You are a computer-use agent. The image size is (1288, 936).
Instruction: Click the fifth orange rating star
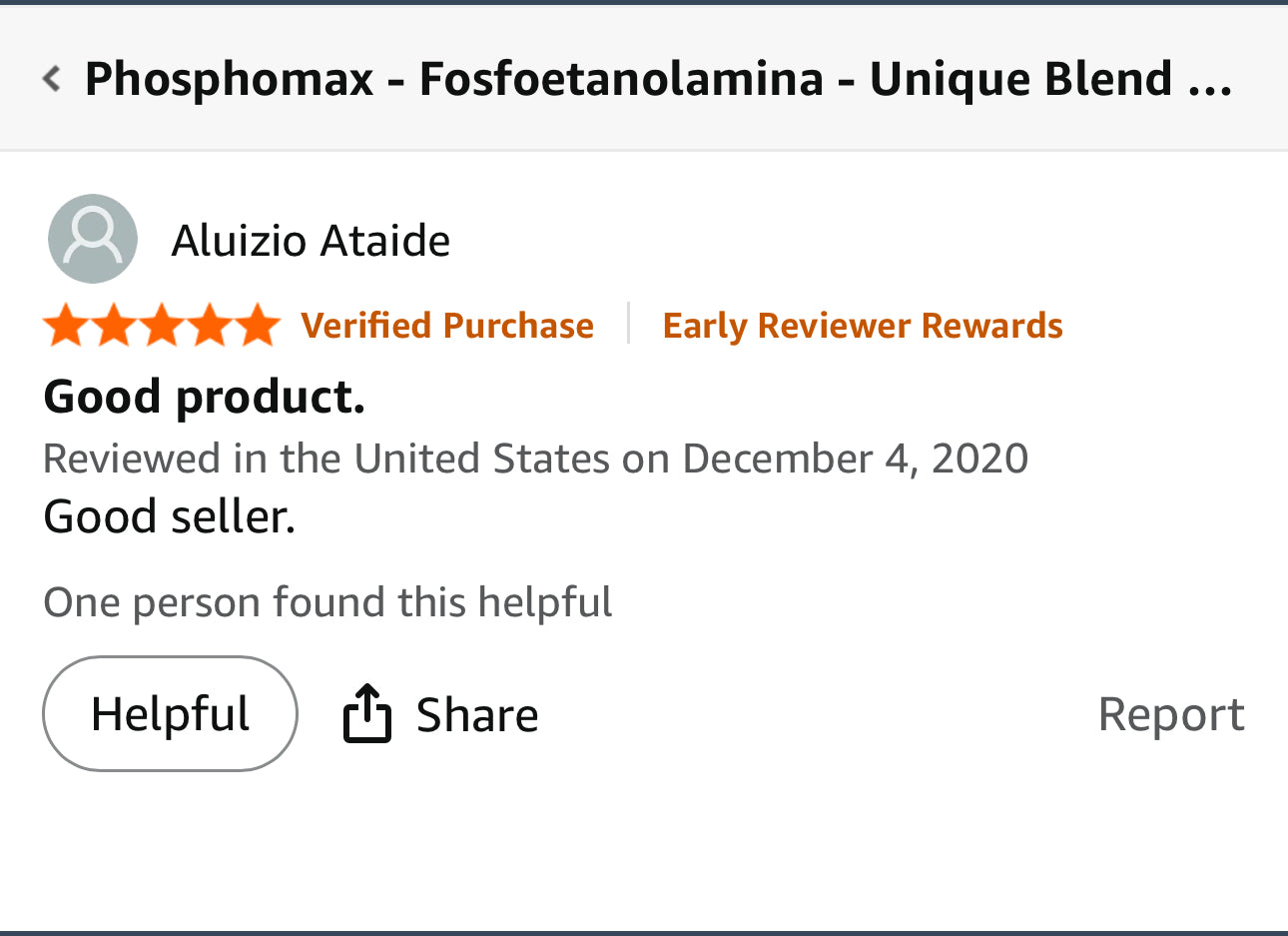tap(258, 326)
